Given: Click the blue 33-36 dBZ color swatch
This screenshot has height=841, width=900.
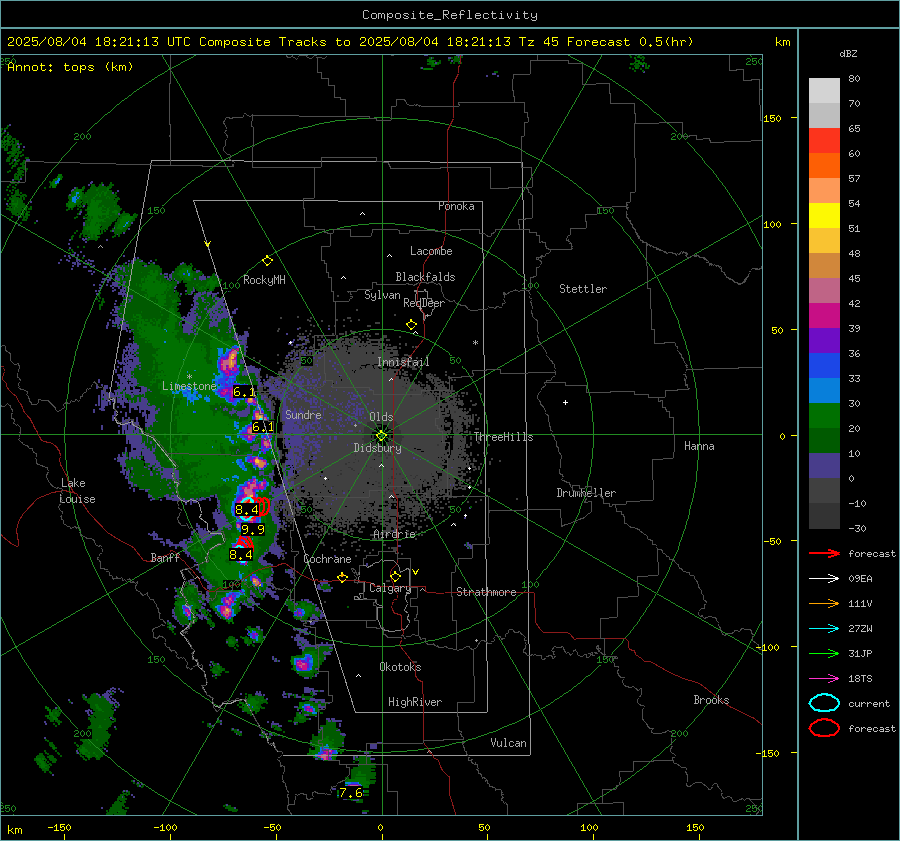Looking at the screenshot, I should (x=824, y=365).
